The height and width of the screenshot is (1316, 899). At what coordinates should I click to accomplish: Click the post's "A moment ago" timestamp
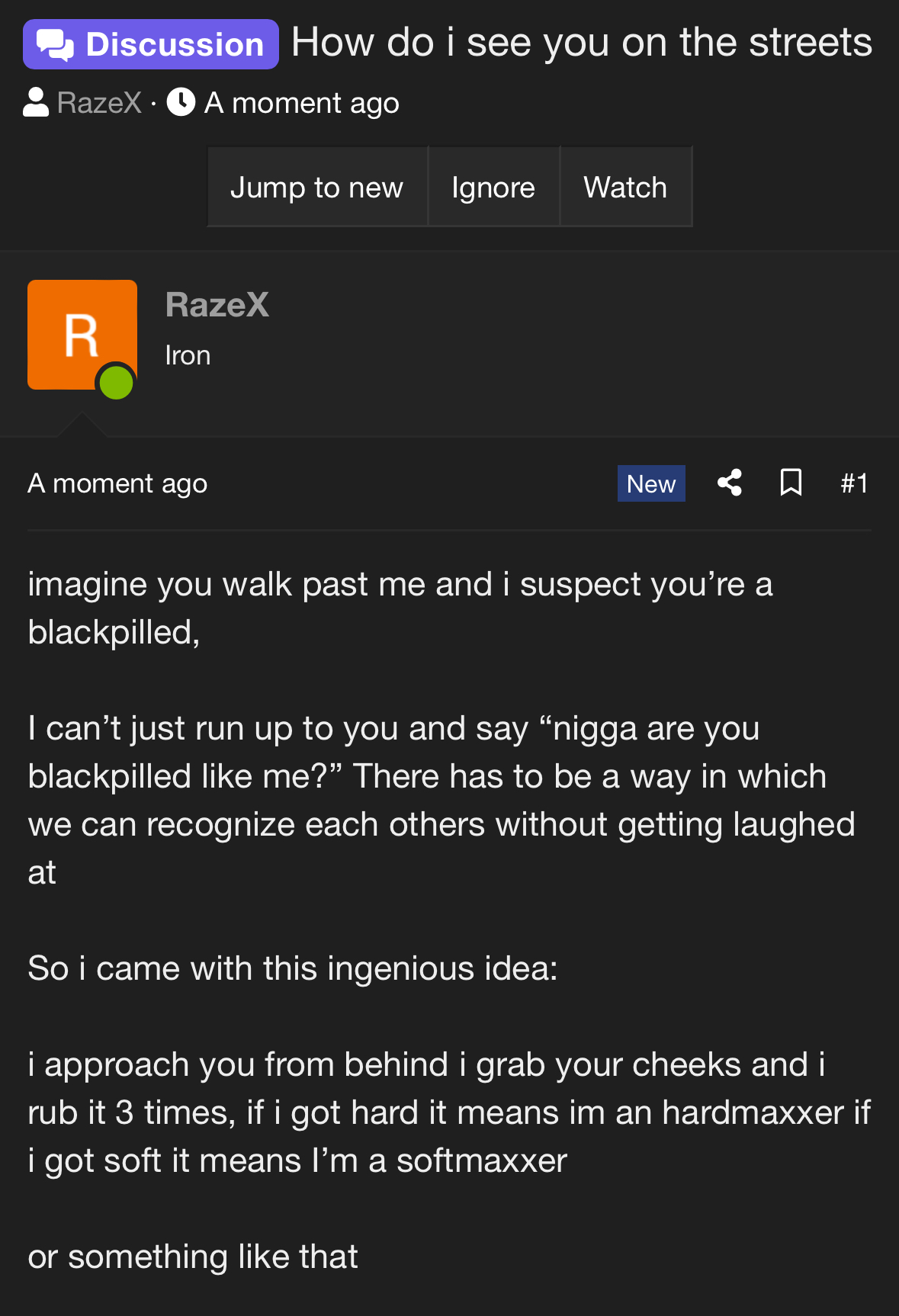[117, 483]
